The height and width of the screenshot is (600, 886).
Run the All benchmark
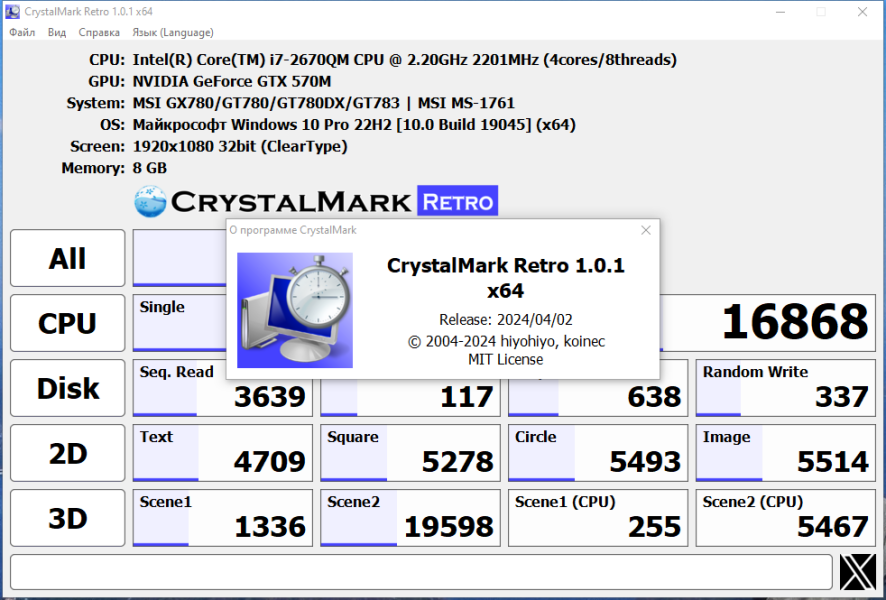click(x=67, y=258)
